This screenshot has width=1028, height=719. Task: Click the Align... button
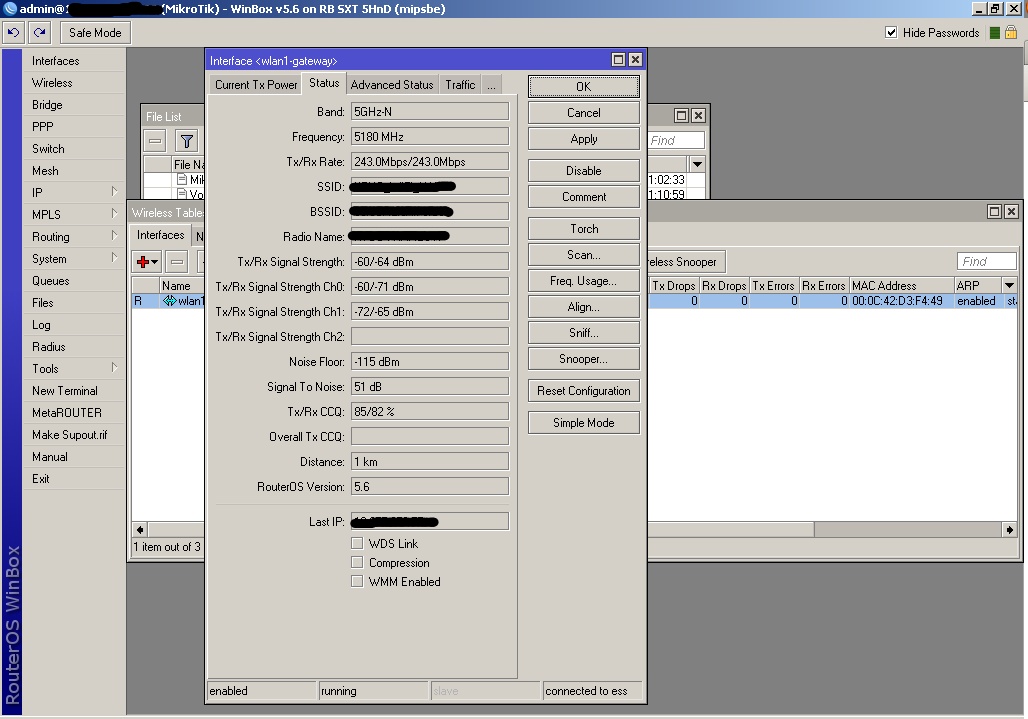[x=583, y=307]
